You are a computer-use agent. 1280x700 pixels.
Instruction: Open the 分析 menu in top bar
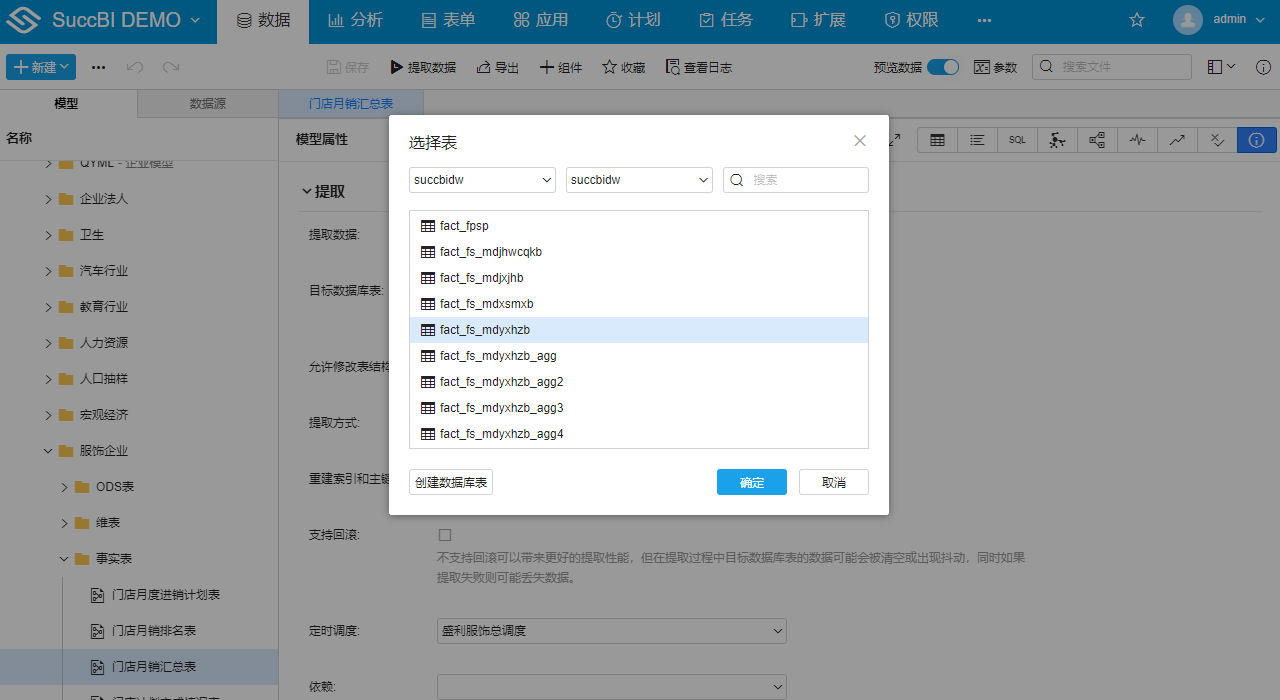(355, 19)
